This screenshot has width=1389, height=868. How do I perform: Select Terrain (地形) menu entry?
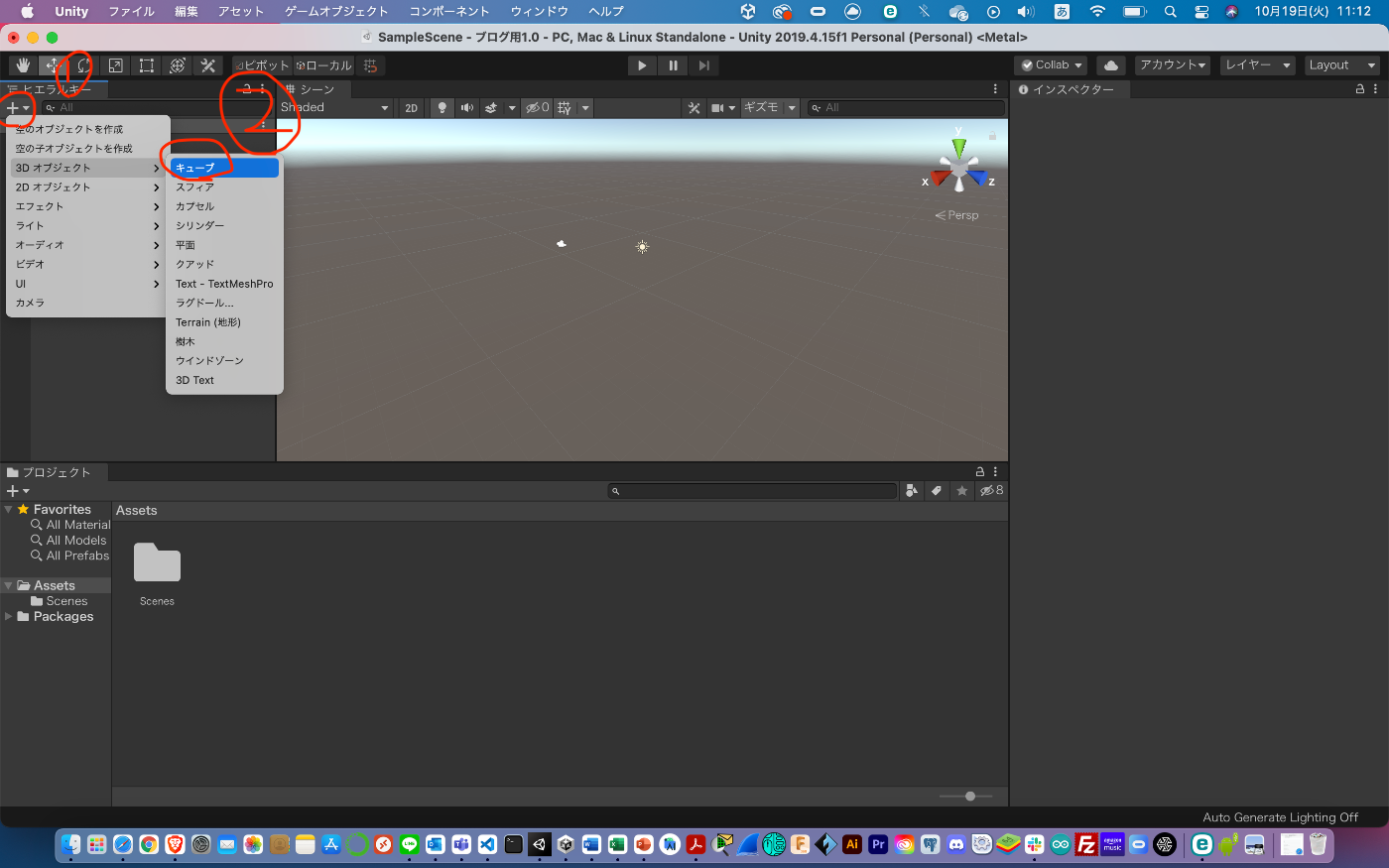tap(224, 322)
